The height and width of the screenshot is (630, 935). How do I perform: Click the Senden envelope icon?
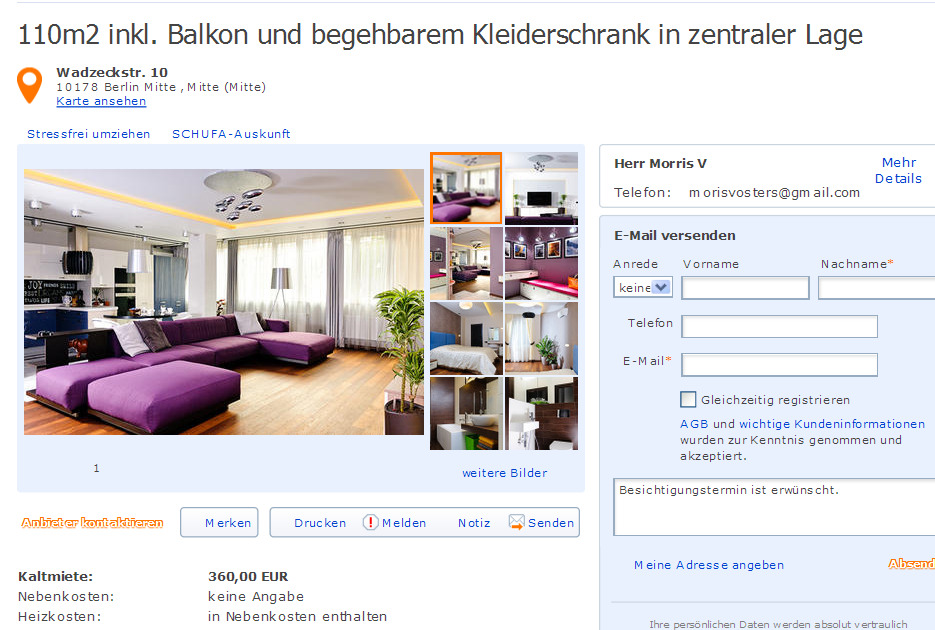click(516, 522)
